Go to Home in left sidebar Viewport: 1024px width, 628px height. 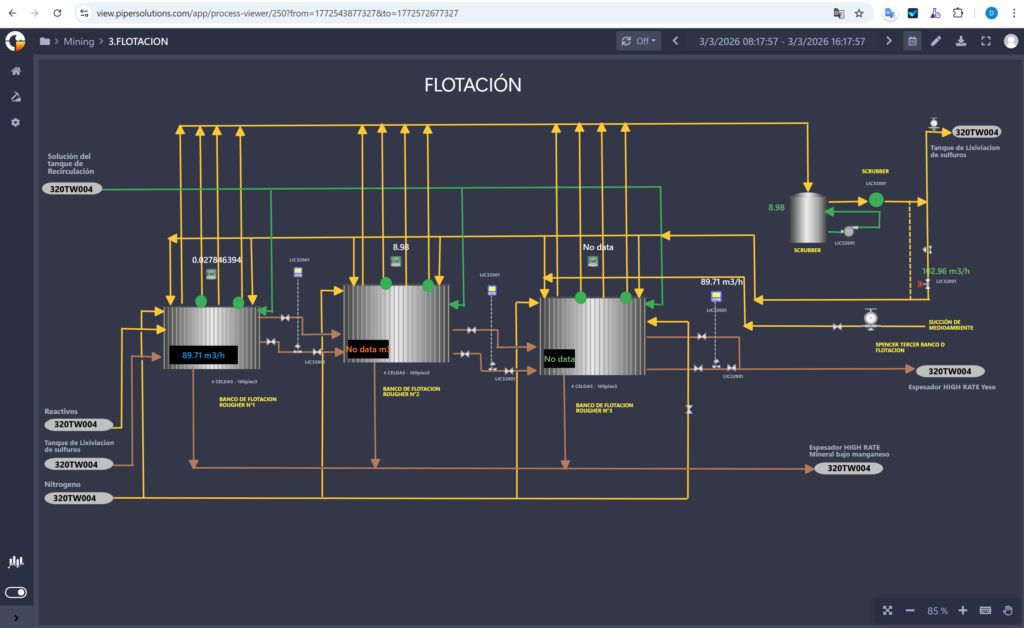coord(16,71)
